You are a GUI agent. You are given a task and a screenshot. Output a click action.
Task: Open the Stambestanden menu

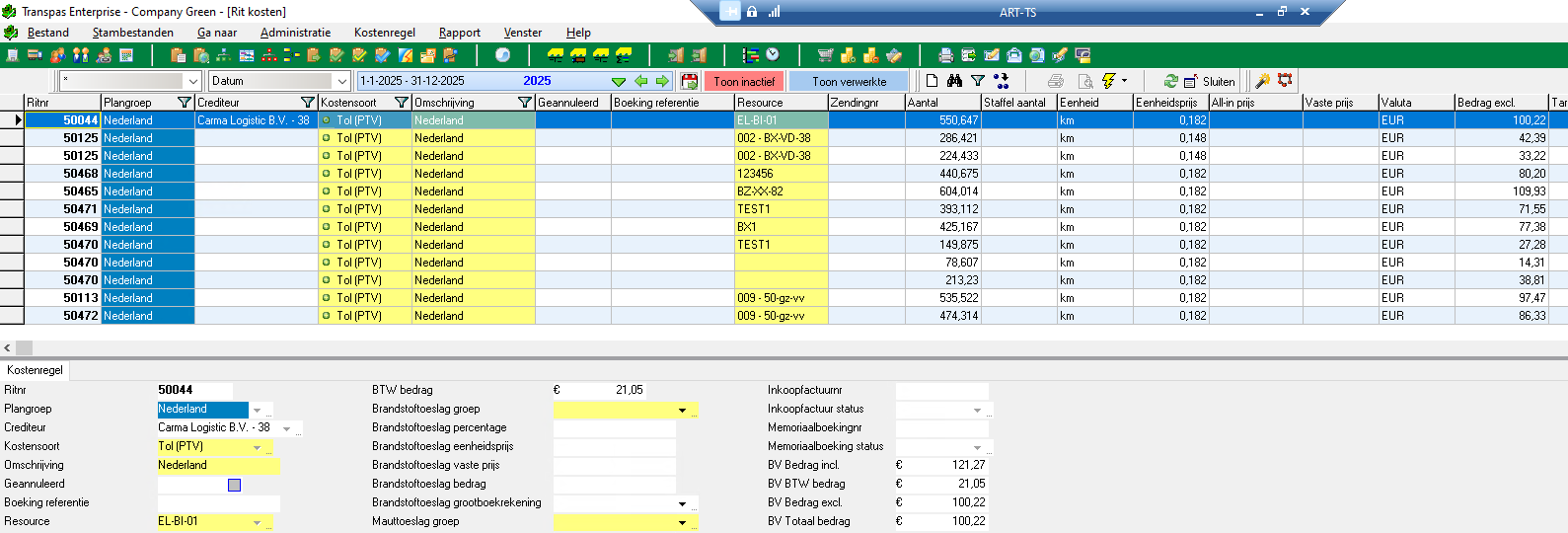[x=132, y=33]
